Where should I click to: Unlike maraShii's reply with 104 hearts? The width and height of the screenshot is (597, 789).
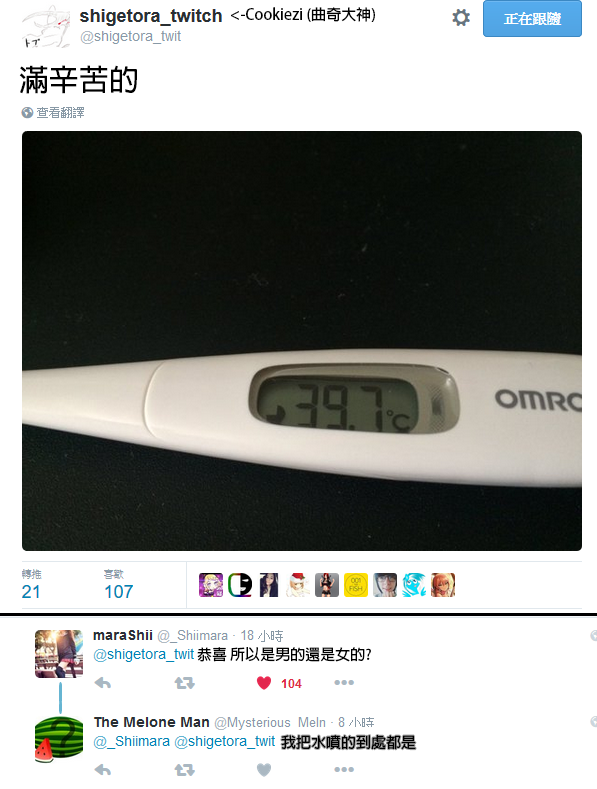point(264,683)
